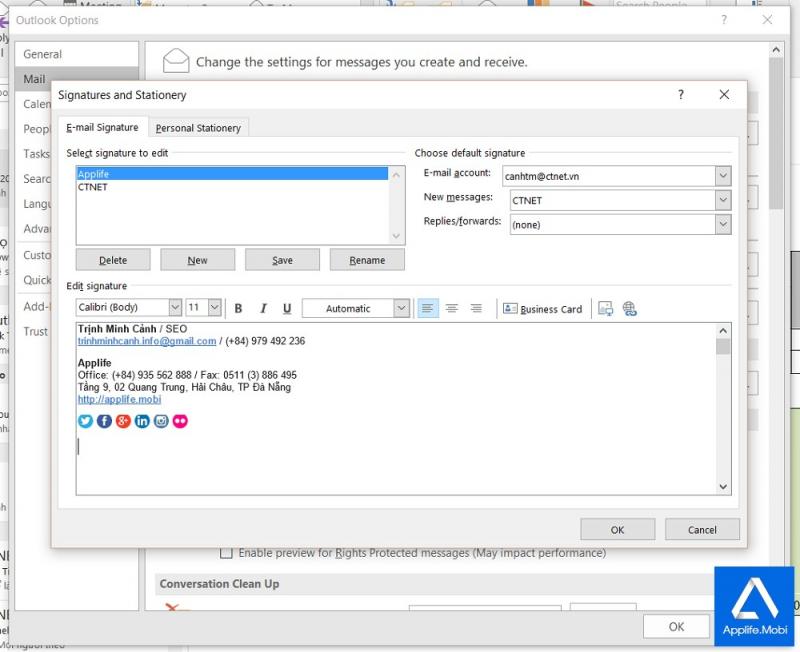Click the Facebook icon in signature
800x652 pixels.
(x=104, y=421)
